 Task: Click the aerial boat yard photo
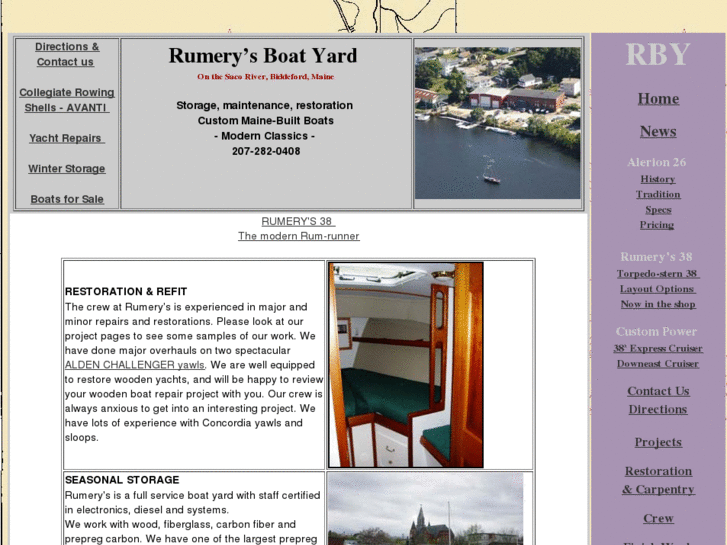point(497,122)
